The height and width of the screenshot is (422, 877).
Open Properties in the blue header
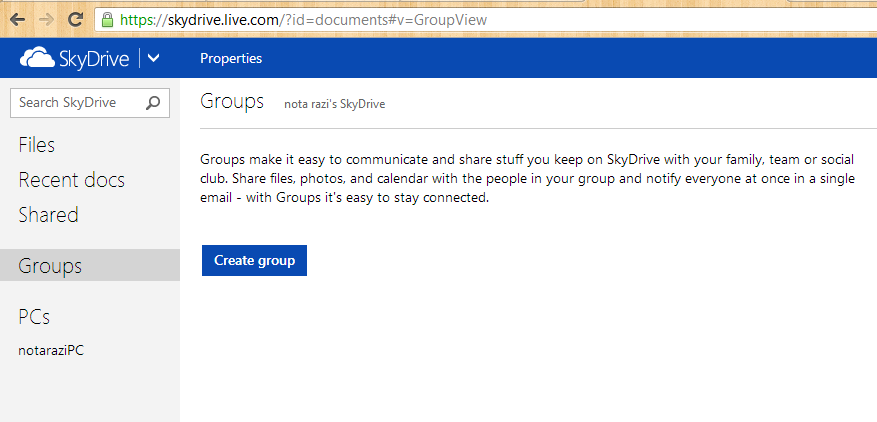231,58
